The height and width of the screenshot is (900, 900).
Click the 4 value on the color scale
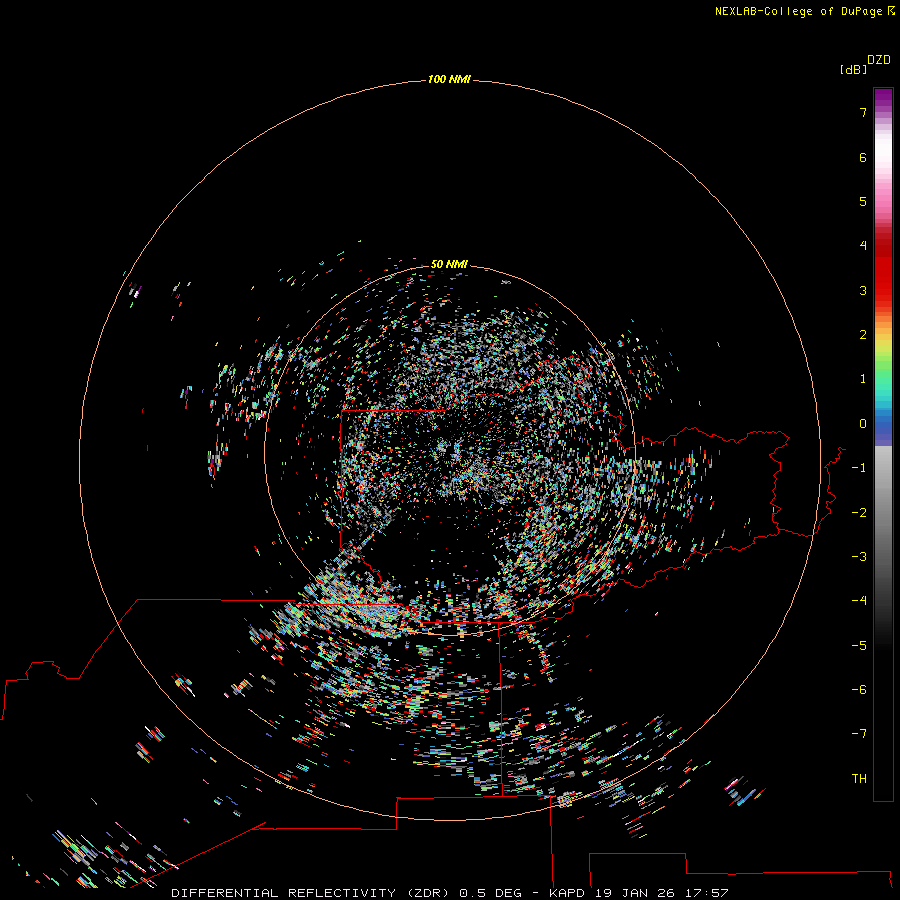coord(863,246)
